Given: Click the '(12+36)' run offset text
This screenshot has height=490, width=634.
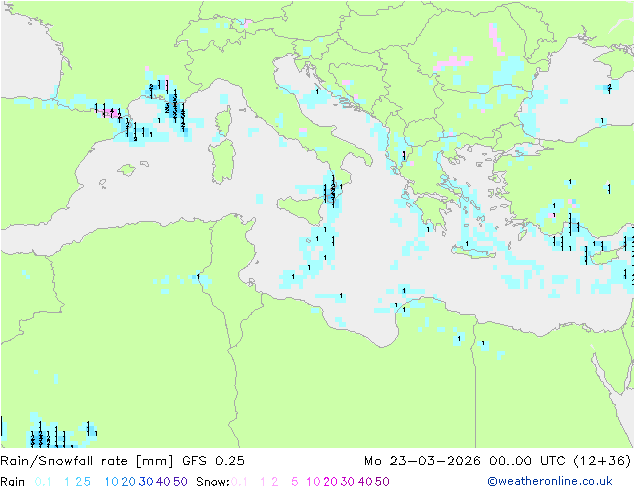Looking at the screenshot, I should (602, 461).
